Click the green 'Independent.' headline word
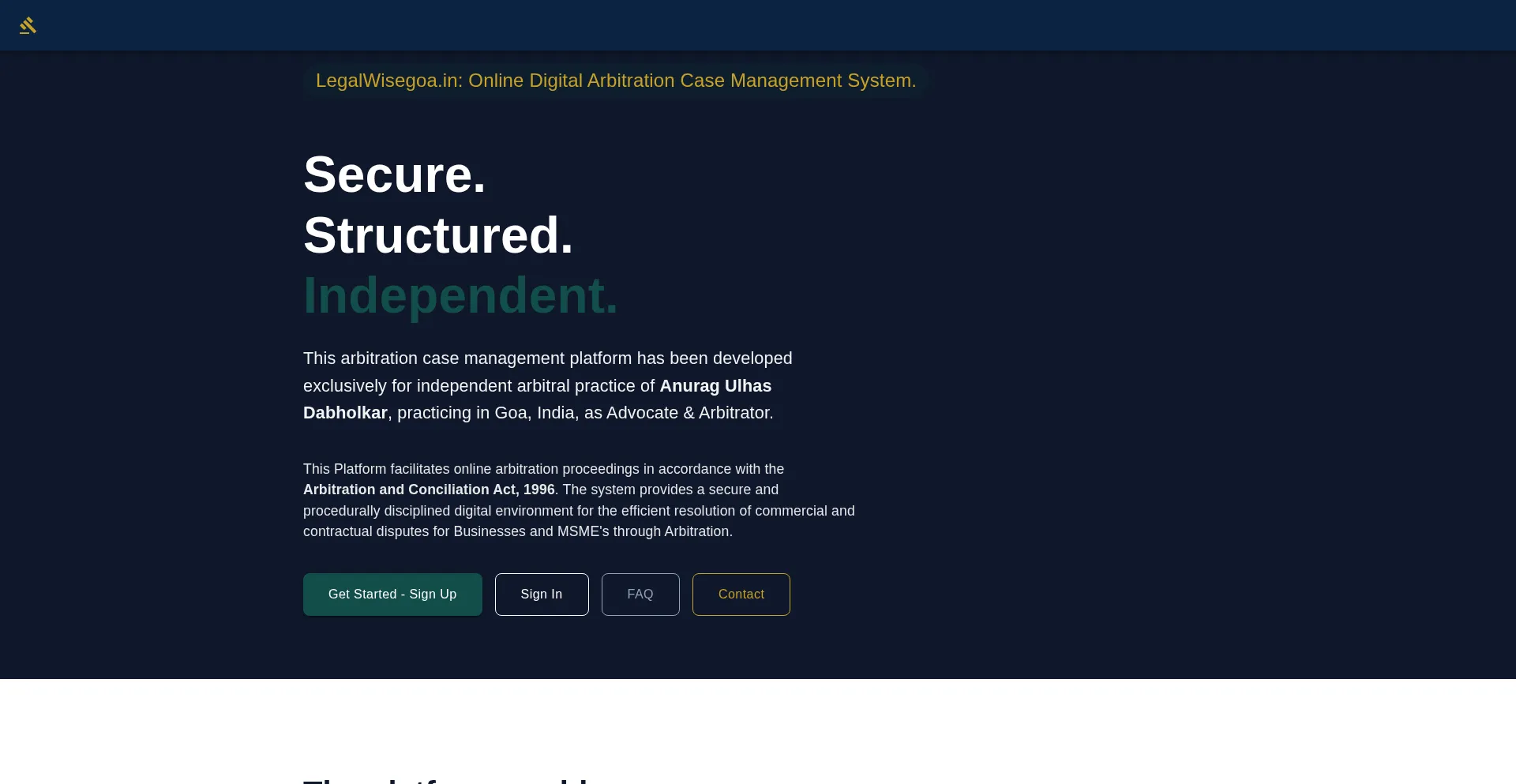 coord(460,296)
